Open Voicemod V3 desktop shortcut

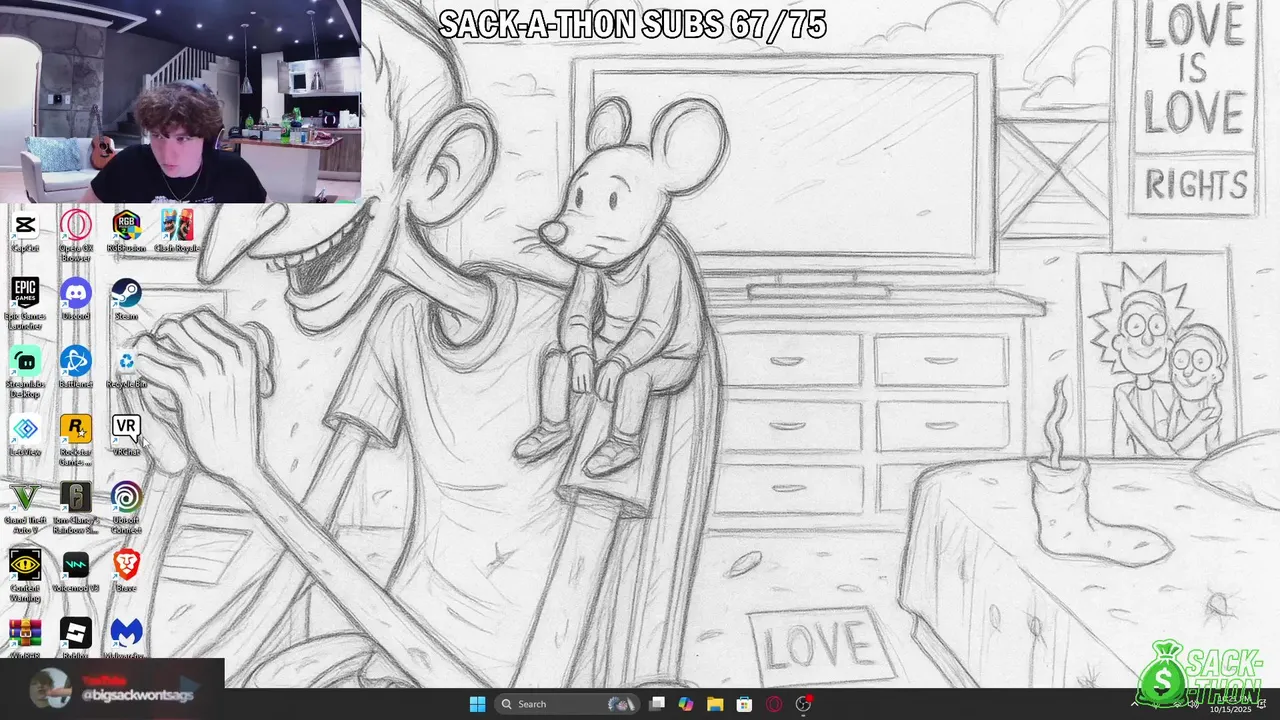click(76, 572)
